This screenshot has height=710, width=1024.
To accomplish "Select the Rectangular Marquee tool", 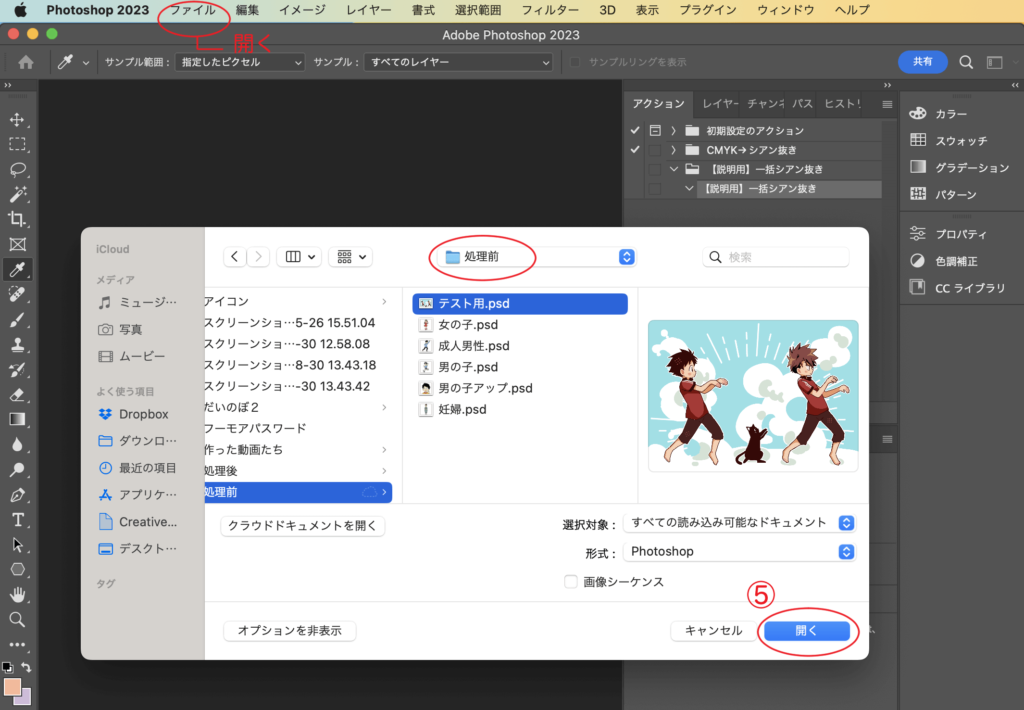I will tap(18, 144).
